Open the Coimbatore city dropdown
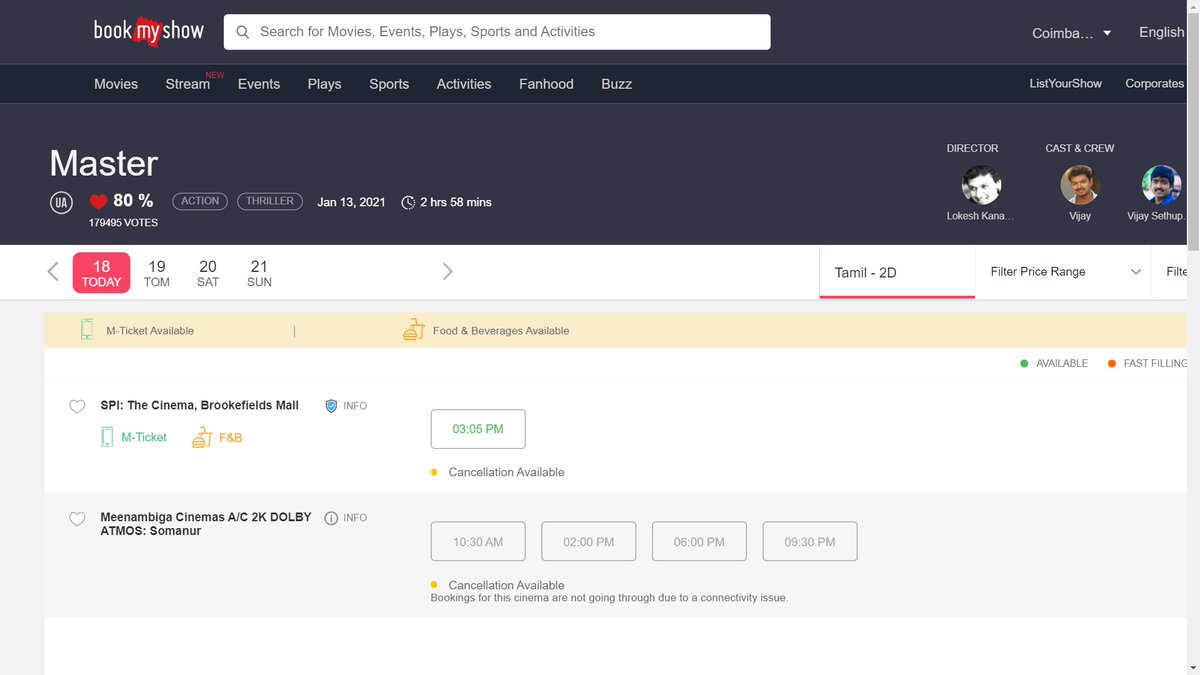 pyautogui.click(x=1072, y=33)
